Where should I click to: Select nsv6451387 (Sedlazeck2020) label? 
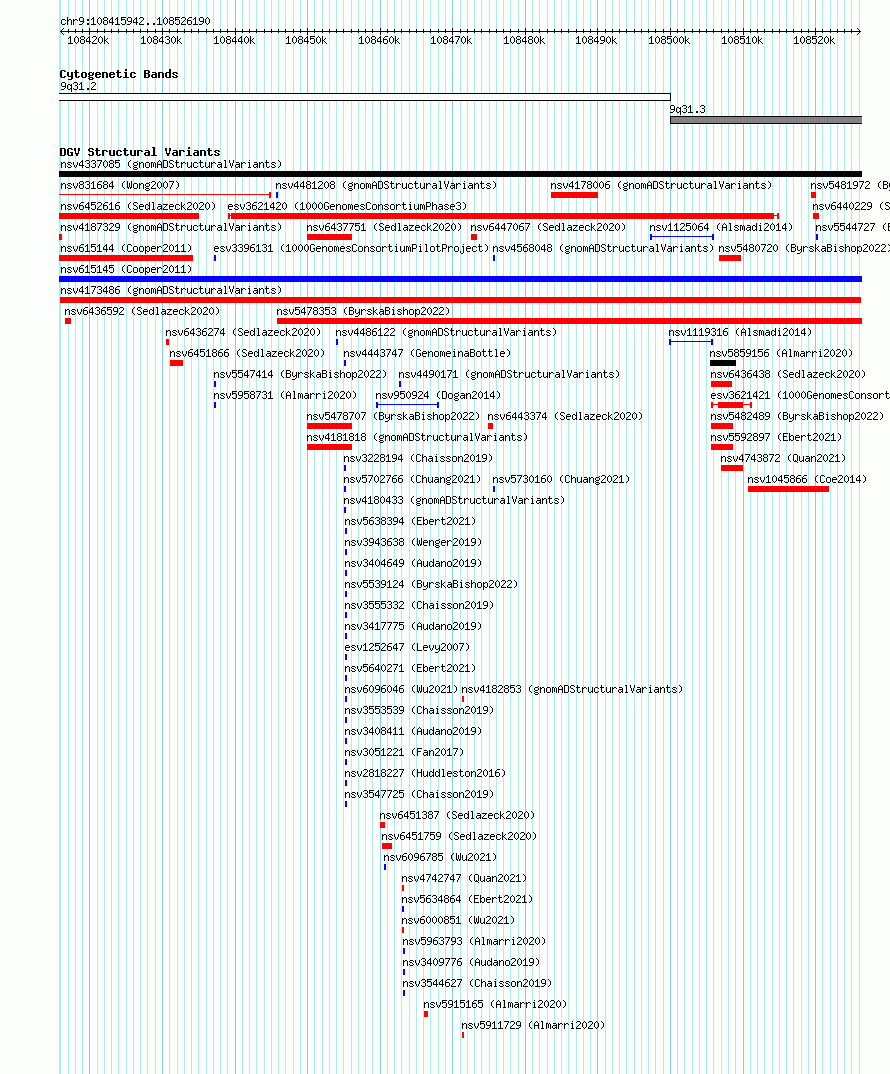click(x=457, y=816)
